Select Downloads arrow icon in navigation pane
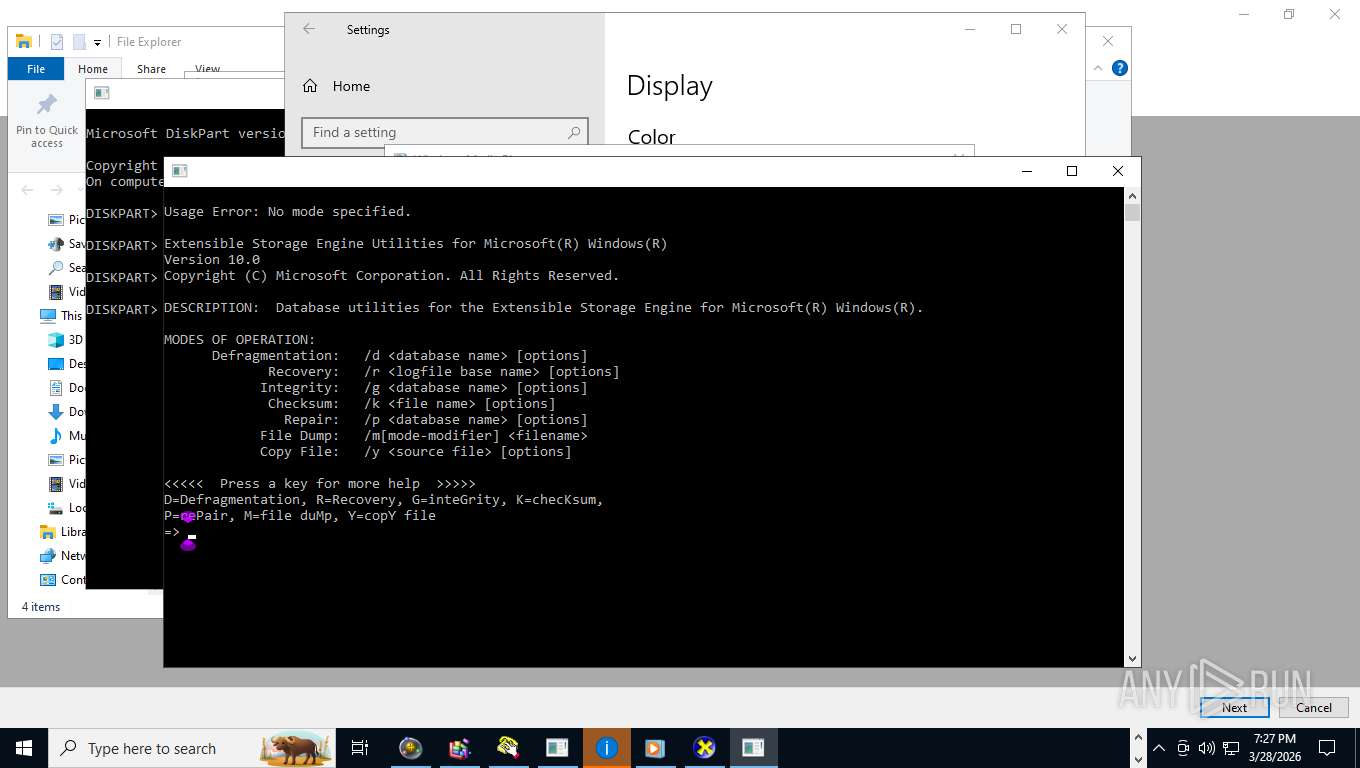This screenshot has width=1360, height=768. point(57,411)
